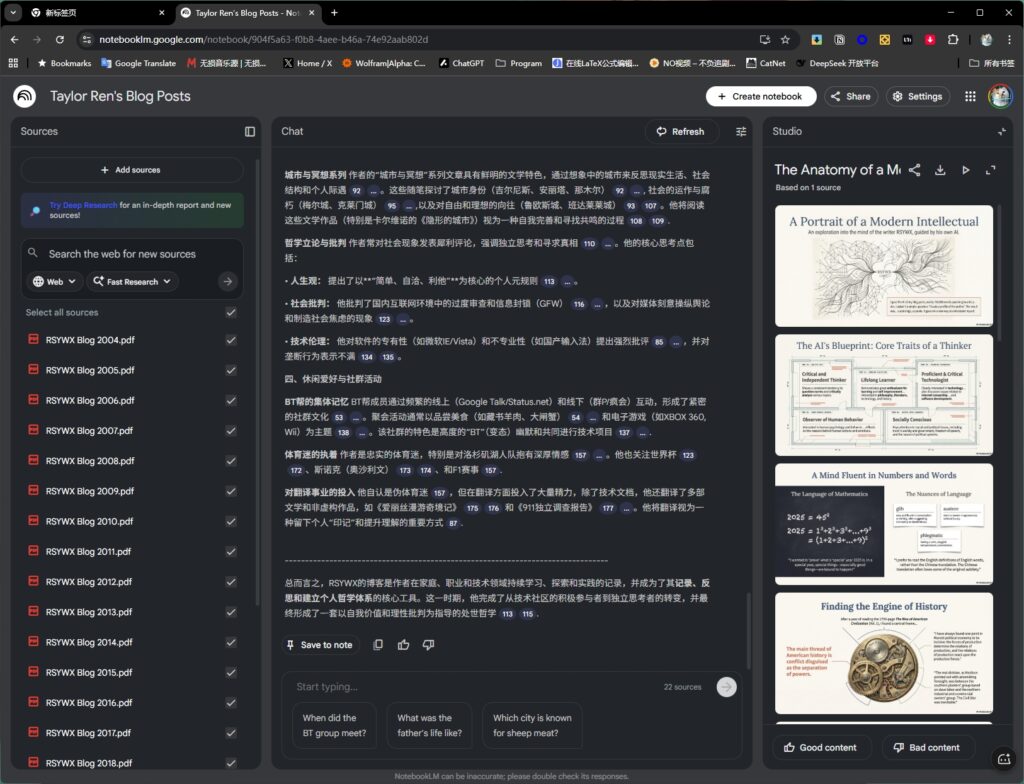Viewport: 1024px width, 784px height.
Task: Collapse the Sources panel
Action: click(250, 131)
